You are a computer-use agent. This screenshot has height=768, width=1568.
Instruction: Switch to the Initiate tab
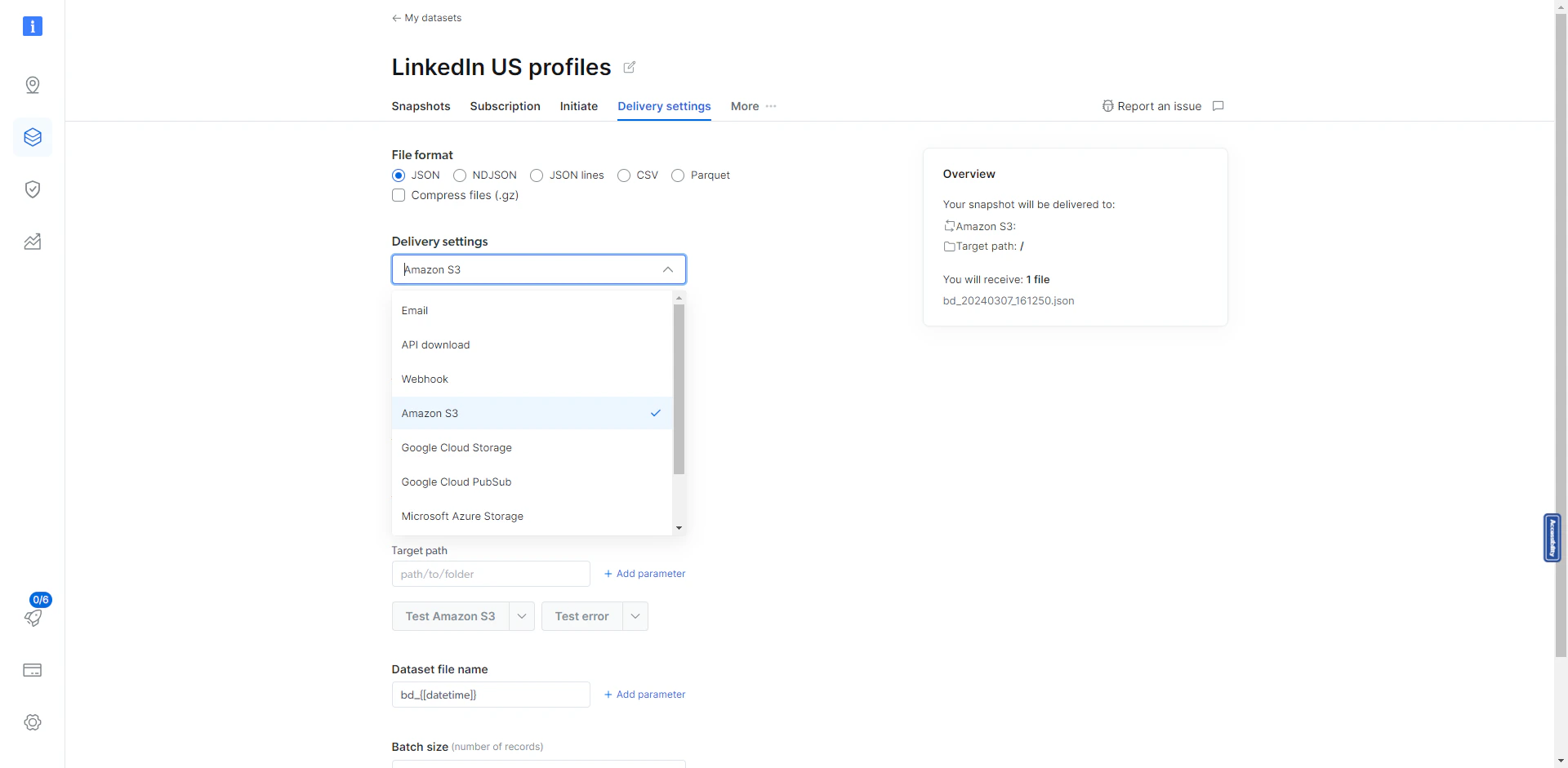pyautogui.click(x=578, y=106)
